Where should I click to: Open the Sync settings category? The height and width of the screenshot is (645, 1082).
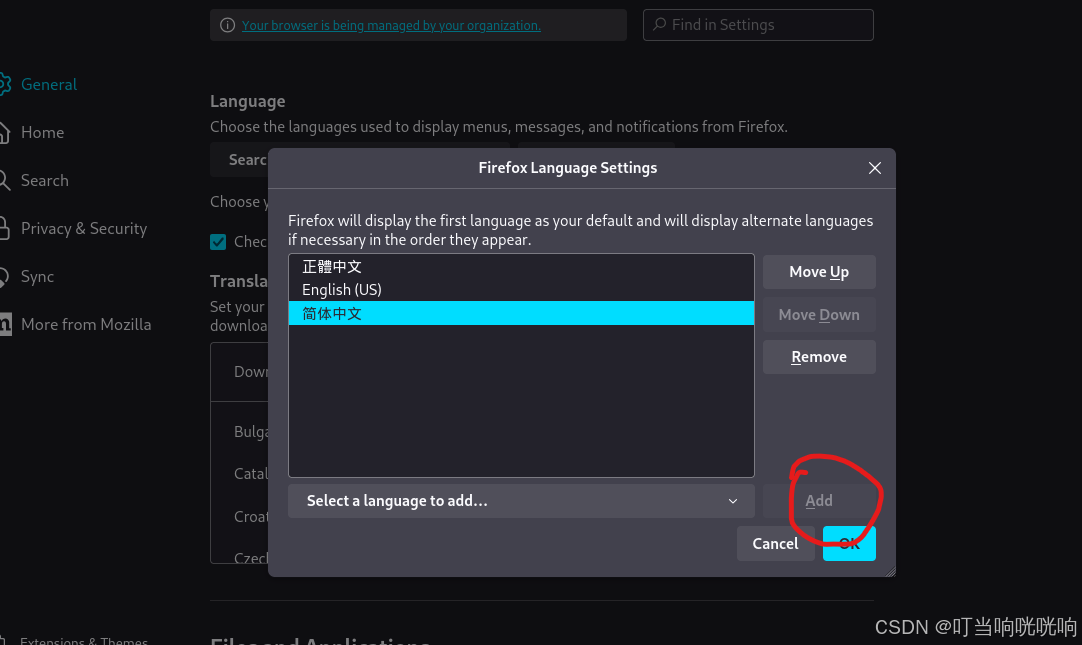tap(37, 277)
